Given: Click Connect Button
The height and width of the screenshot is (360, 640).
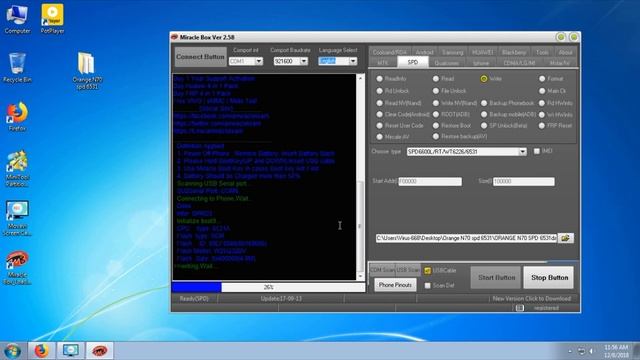Looking at the screenshot, I should 200,57.
